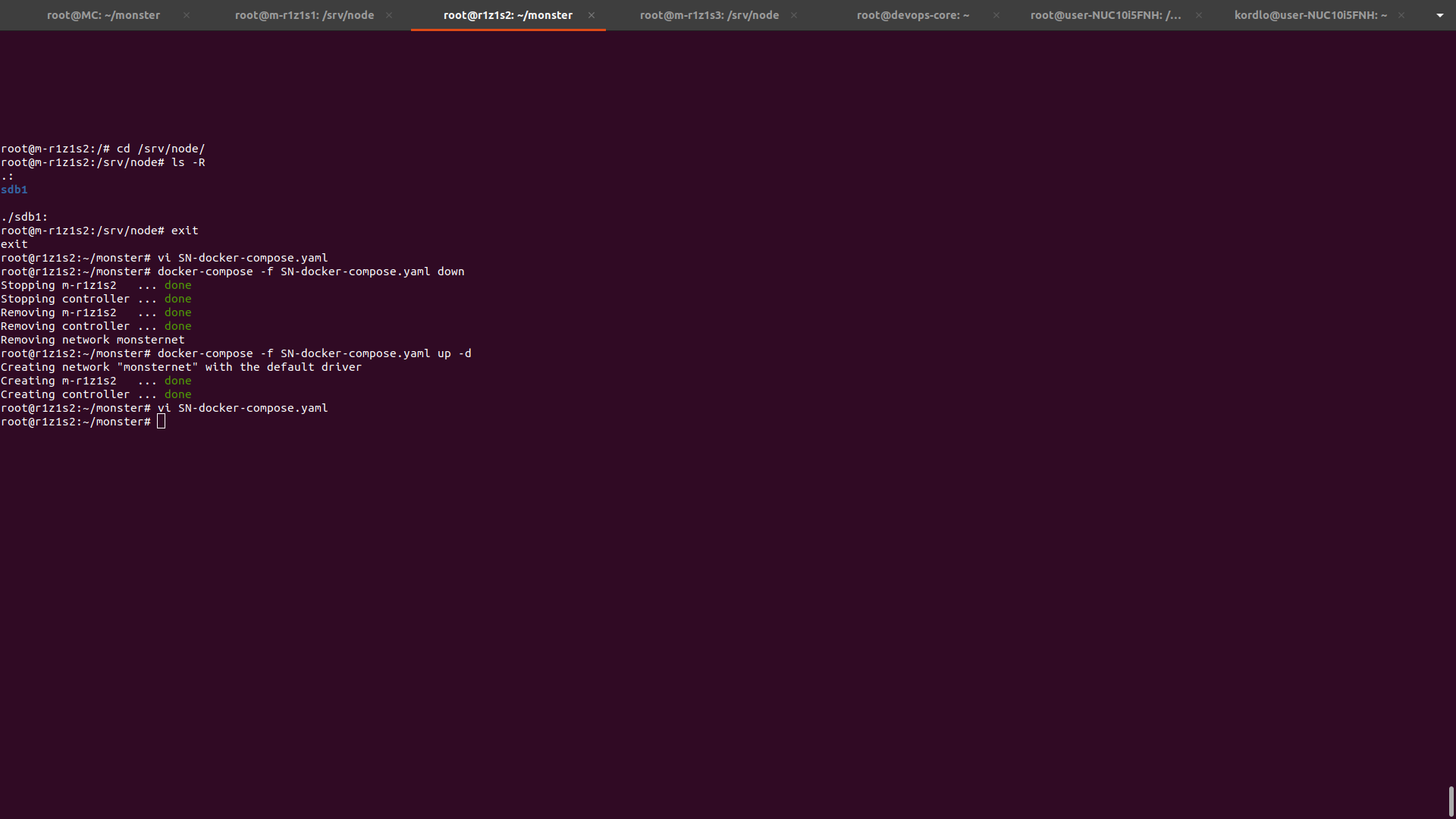Close the root@m-r1z1s1 terminal tab

pyautogui.click(x=389, y=15)
